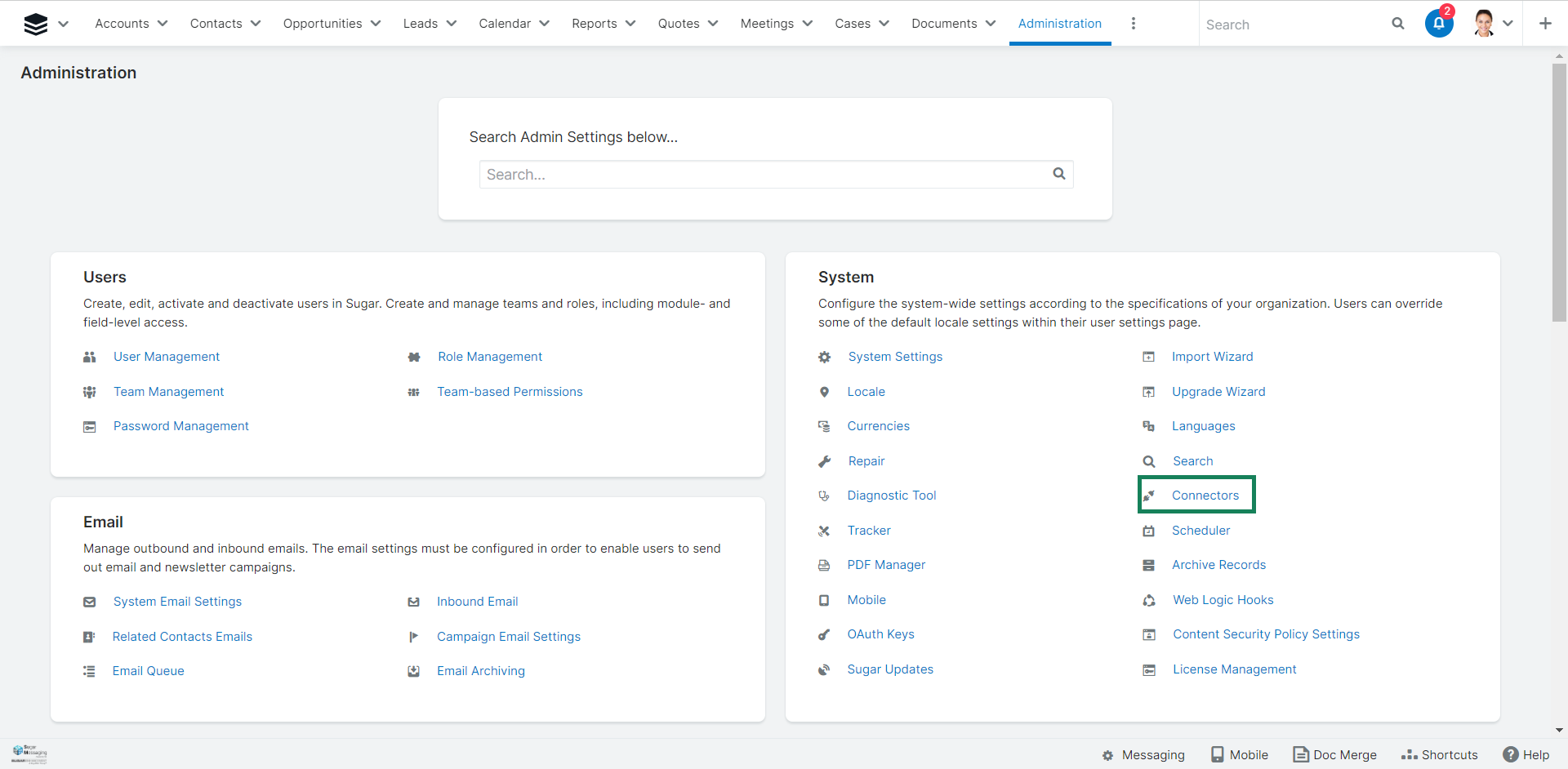1568x769 pixels.
Task: Open Doc Merge in footer
Action: coord(1334,754)
